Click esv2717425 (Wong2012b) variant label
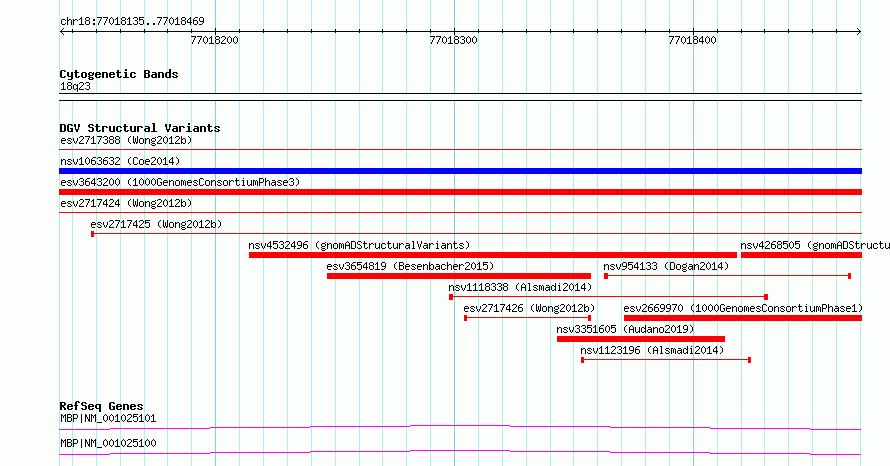This screenshot has width=890, height=466. click(x=156, y=224)
